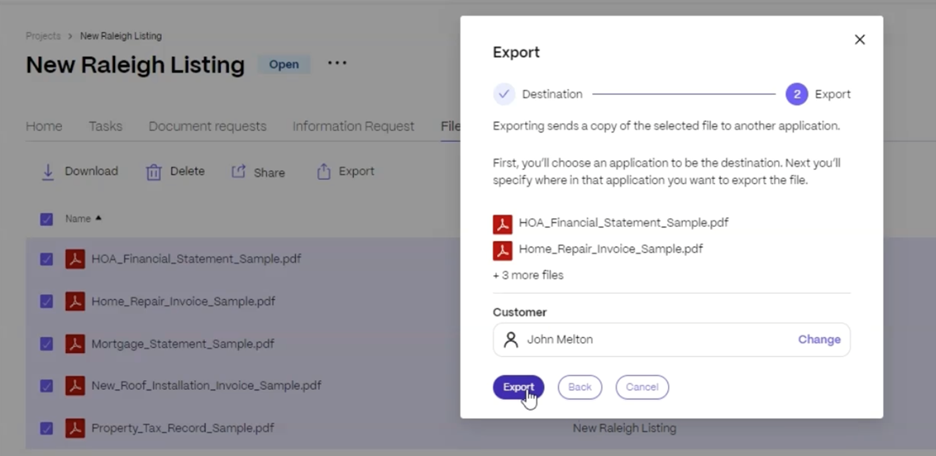Uncheck the Home_Repair_Invoice_Sample.pdf row checkbox
Image resolution: width=936 pixels, height=456 pixels.
pos(47,301)
